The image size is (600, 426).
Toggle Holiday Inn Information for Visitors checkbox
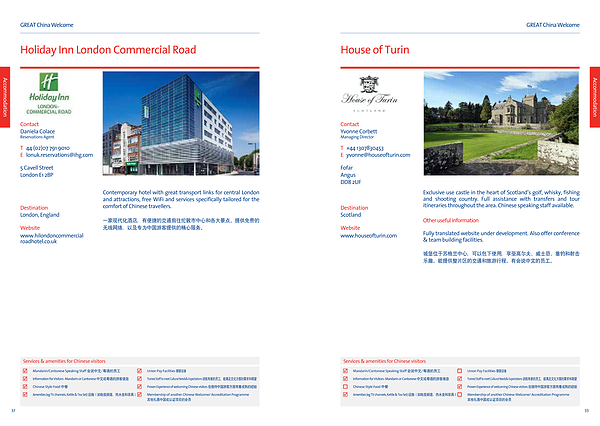(25, 379)
